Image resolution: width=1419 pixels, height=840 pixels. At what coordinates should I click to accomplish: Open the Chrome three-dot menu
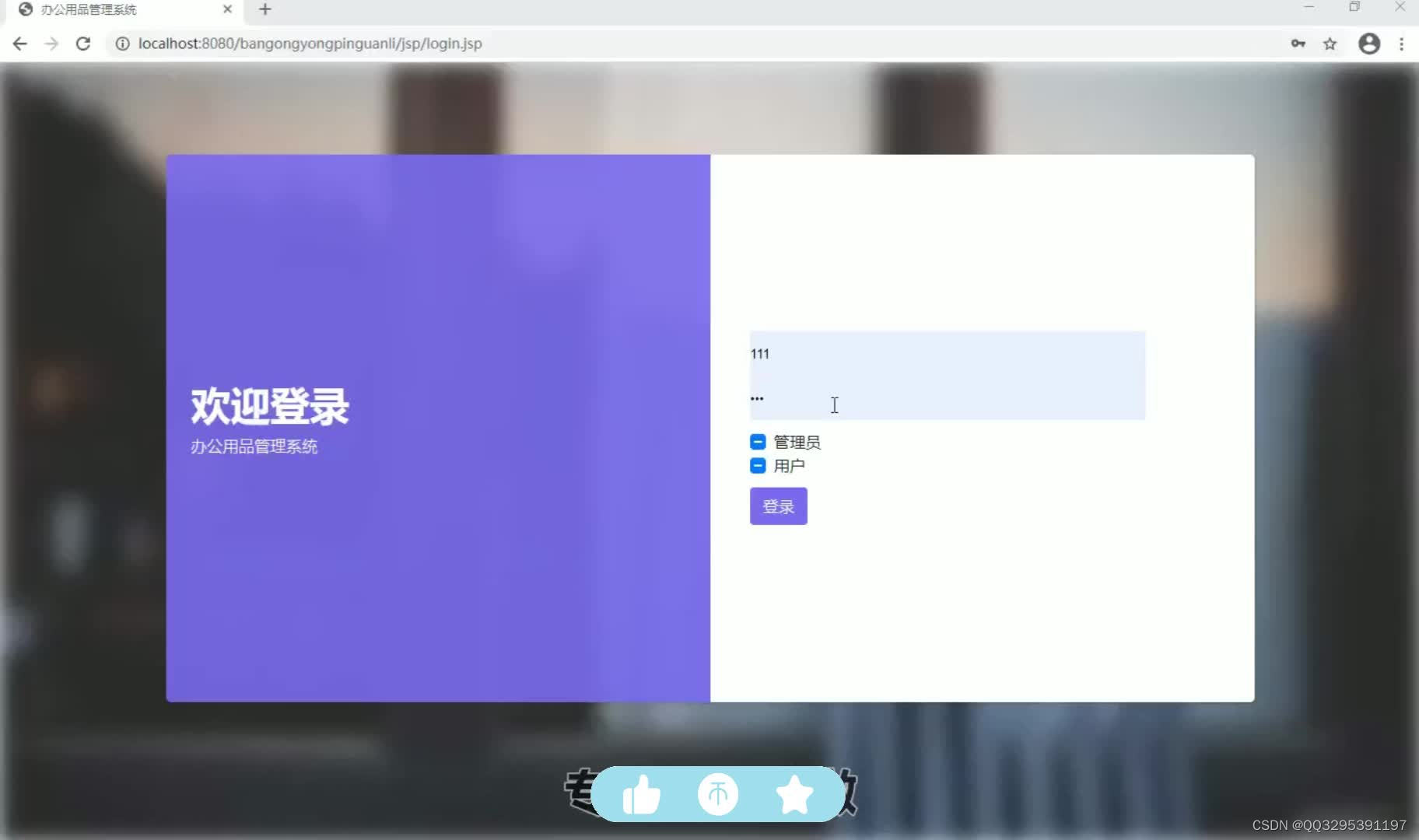click(1402, 44)
